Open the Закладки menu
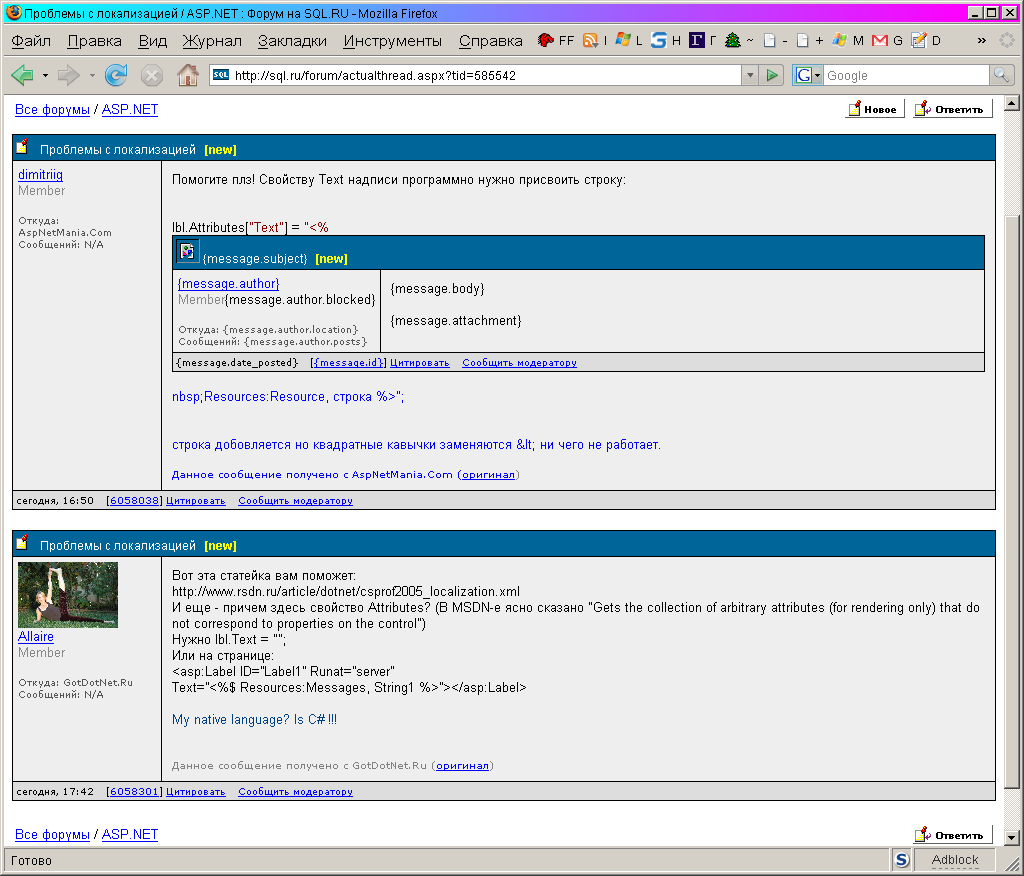Image resolution: width=1024 pixels, height=876 pixels. (x=292, y=41)
